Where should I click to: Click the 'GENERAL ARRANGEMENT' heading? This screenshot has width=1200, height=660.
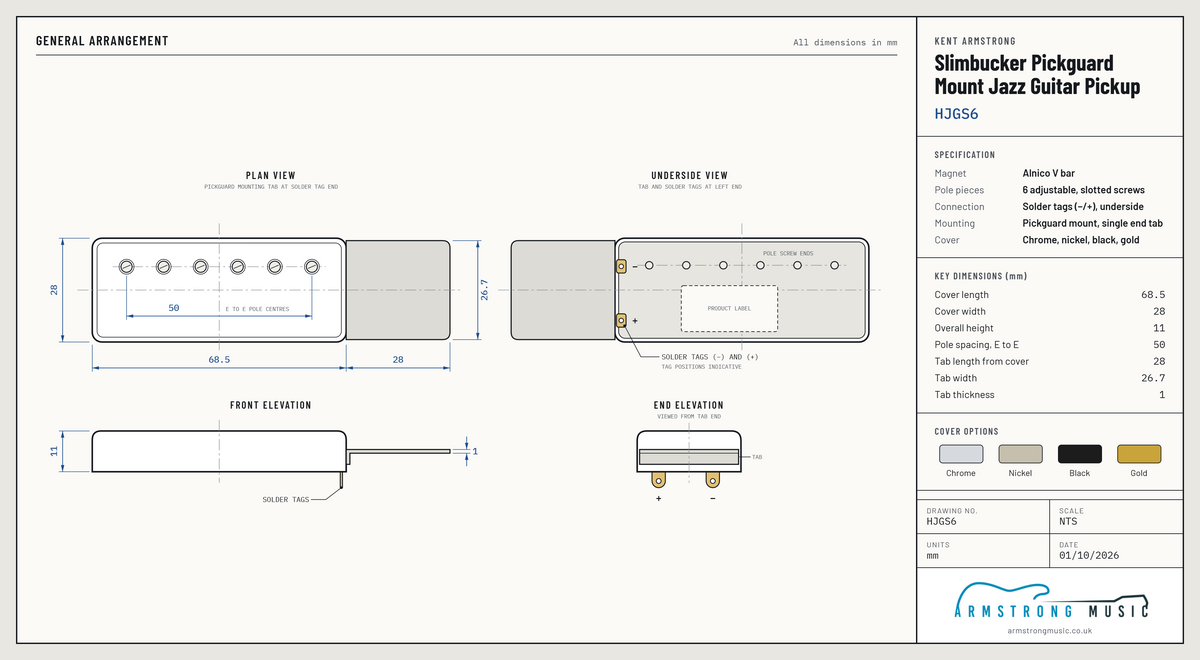point(102,41)
